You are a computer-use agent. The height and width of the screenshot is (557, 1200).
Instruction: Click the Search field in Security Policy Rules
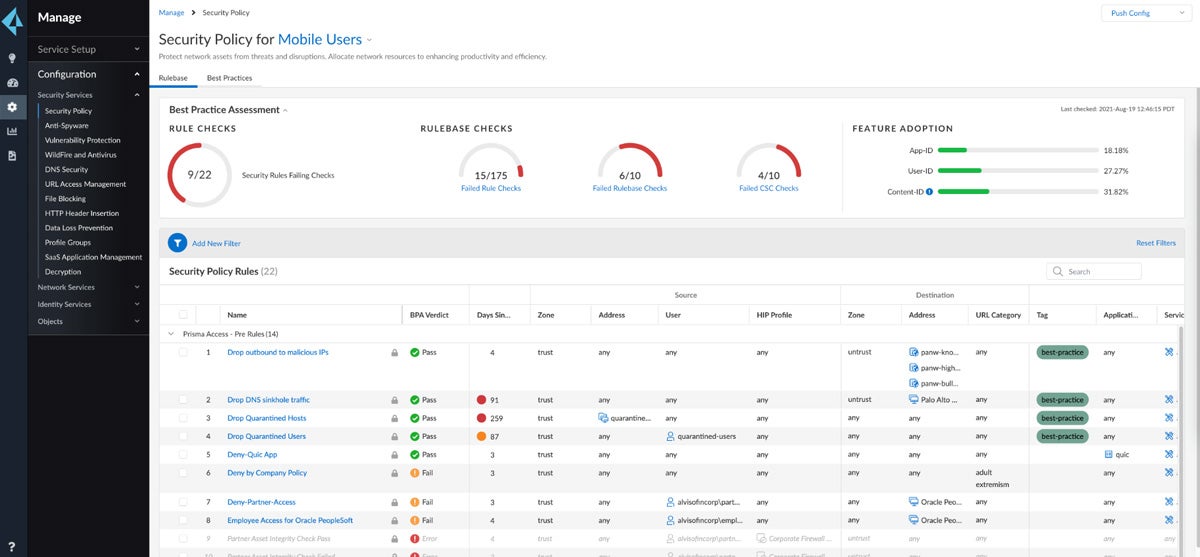tap(1094, 271)
